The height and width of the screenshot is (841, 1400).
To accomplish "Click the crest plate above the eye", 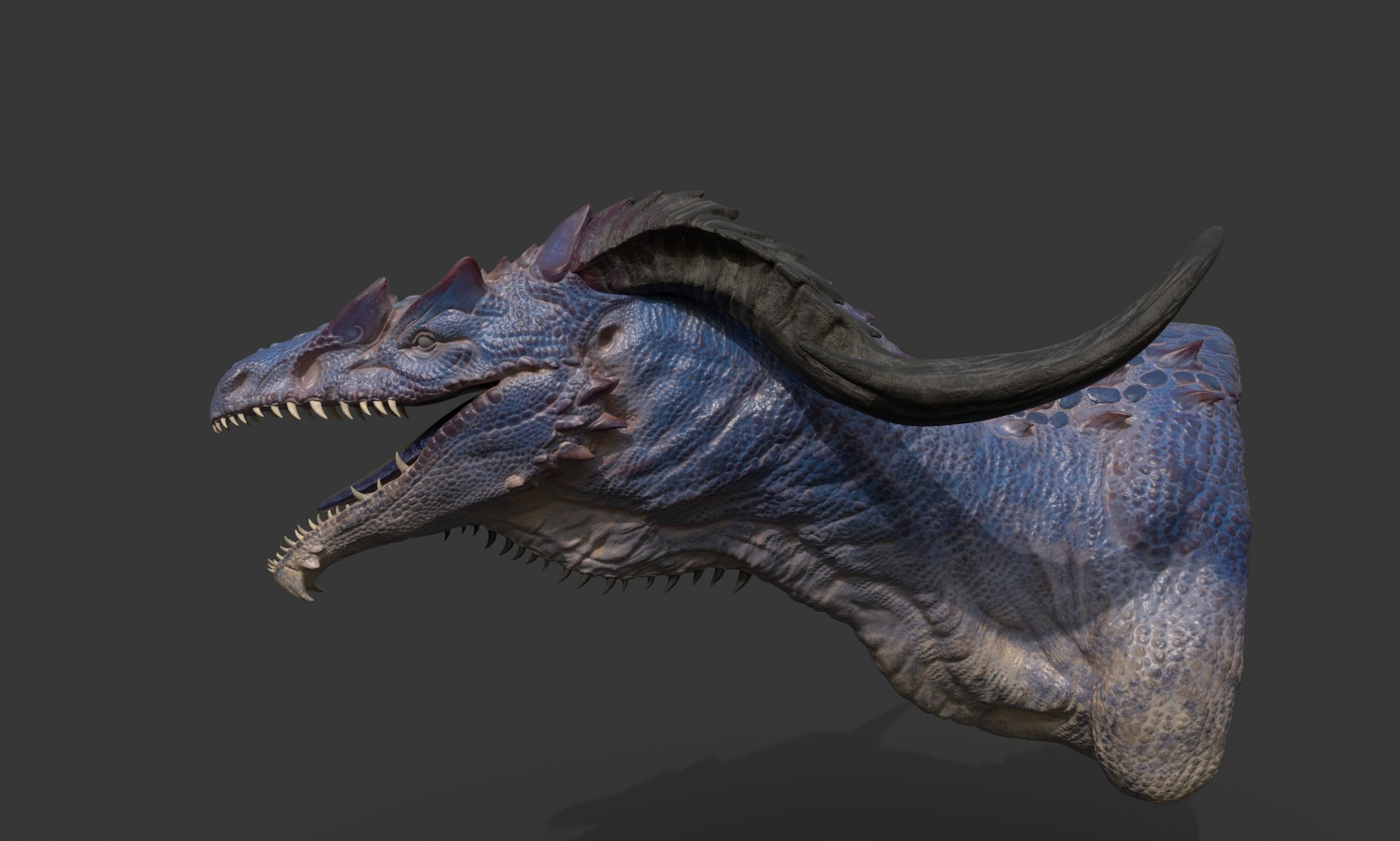I will point(454,282).
